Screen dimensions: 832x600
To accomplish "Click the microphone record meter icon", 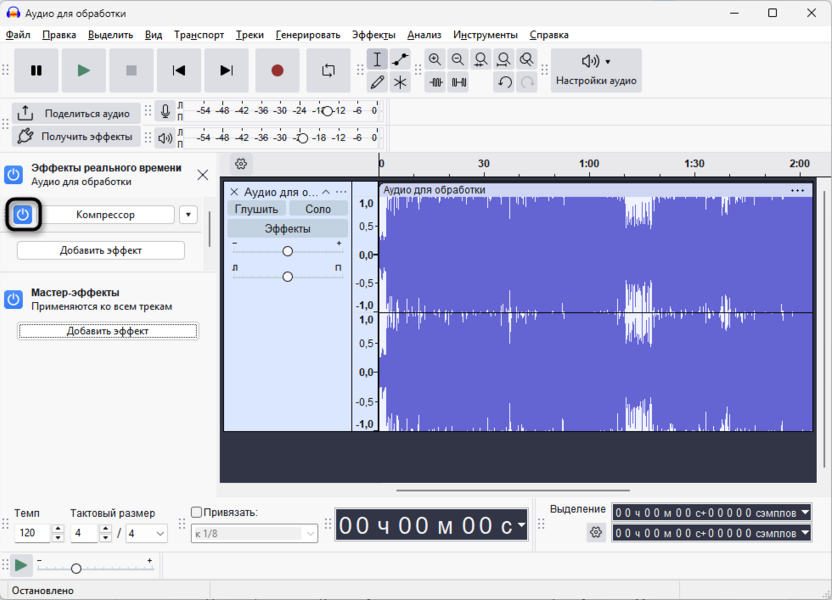I will pos(165,111).
